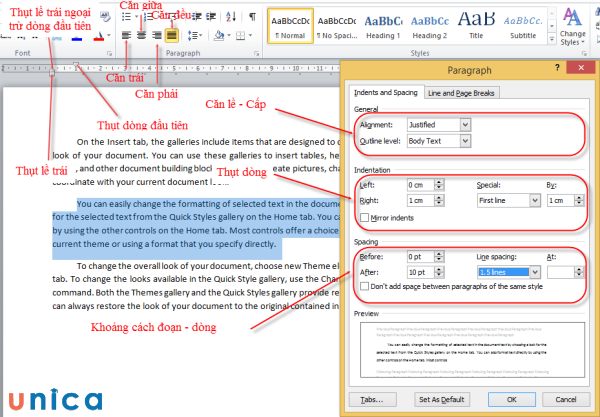Image resolution: width=600 pixels, height=417 pixels.
Task: Open the Borders dropdown arrow
Action: click(250, 36)
